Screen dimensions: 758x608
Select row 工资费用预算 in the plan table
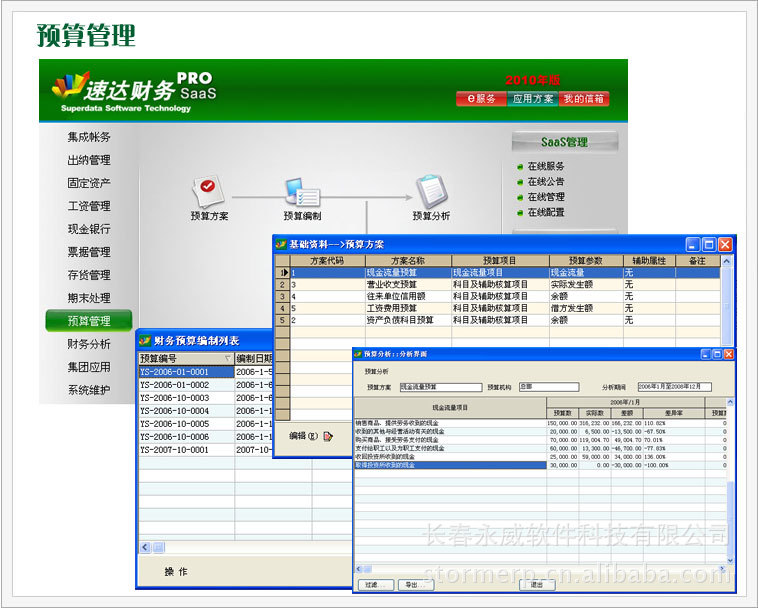coord(505,308)
